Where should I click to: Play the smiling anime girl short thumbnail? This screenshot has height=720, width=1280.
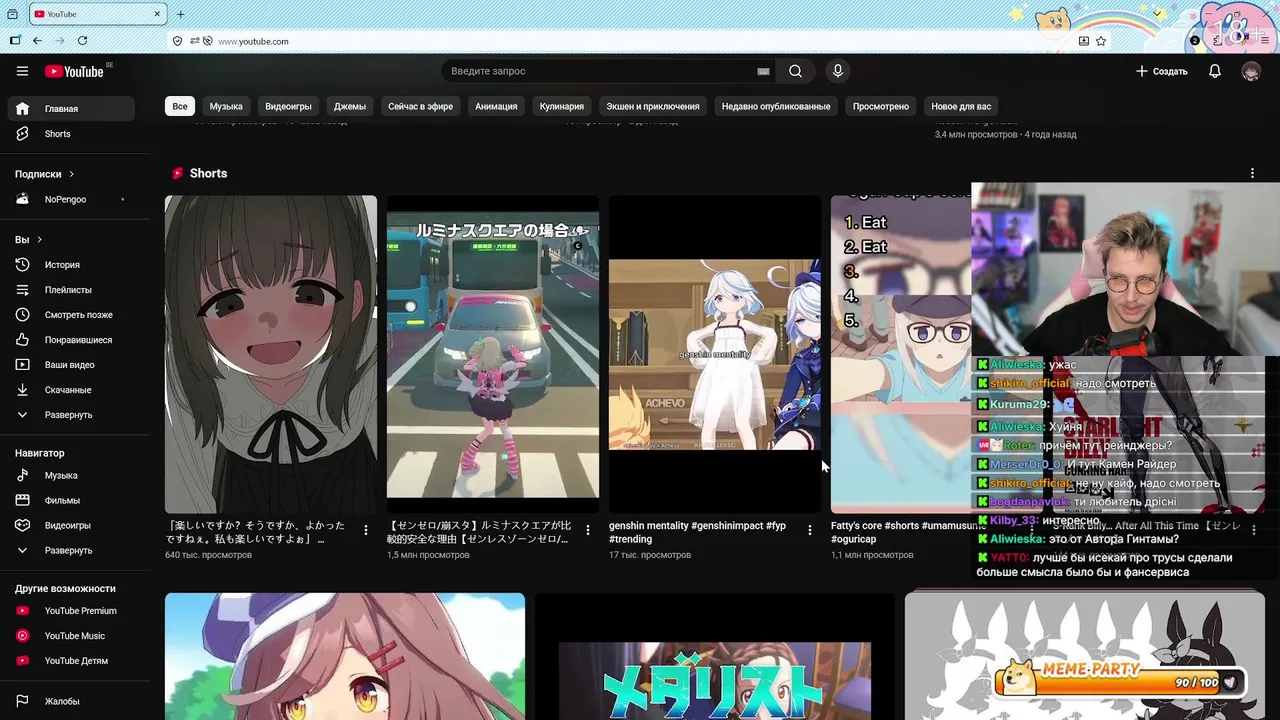[271, 354]
